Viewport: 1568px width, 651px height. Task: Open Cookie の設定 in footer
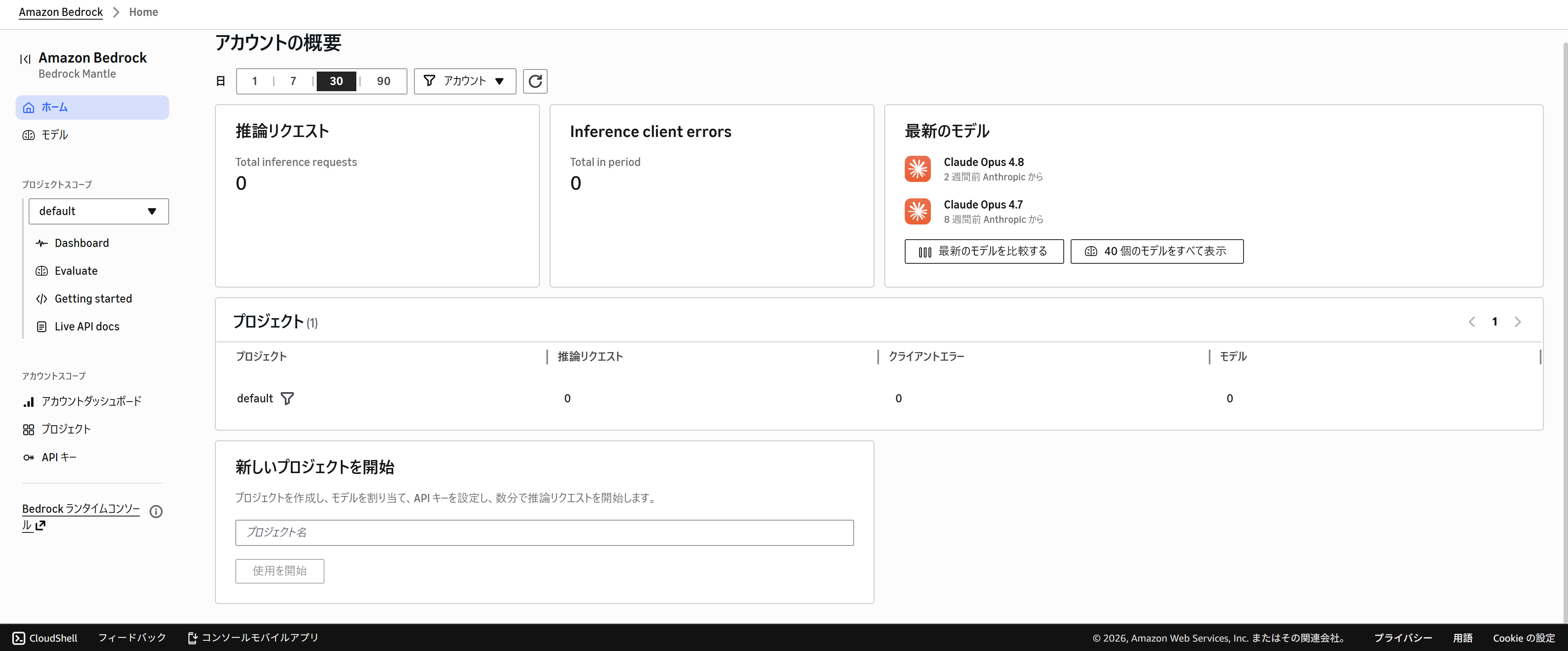1523,638
